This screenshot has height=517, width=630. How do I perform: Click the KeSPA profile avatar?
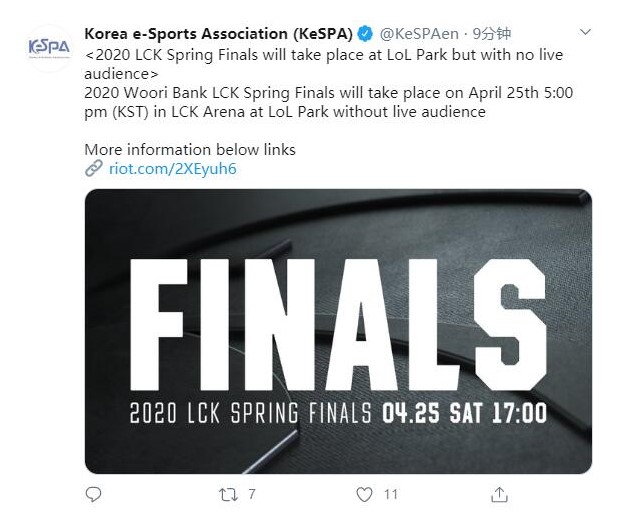[x=49, y=49]
